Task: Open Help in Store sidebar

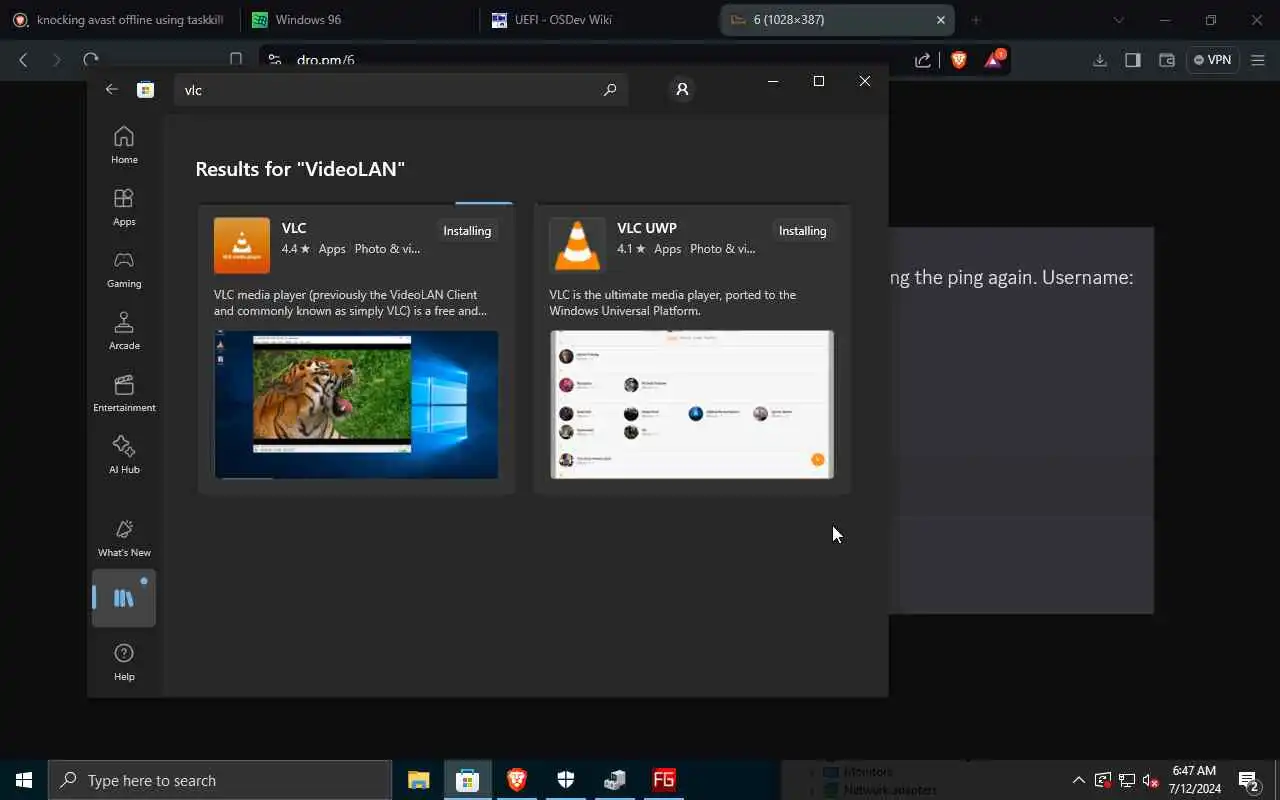Action: coord(124,662)
